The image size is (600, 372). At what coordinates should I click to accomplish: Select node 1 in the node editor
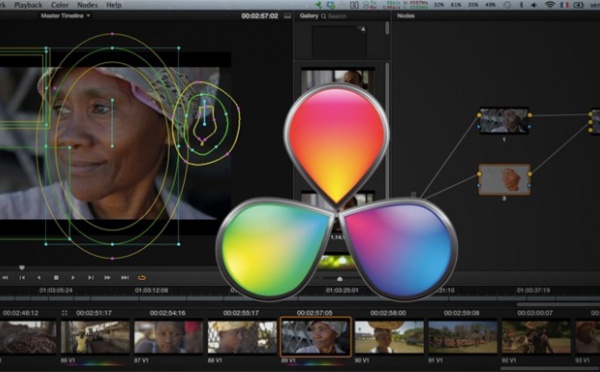(504, 121)
